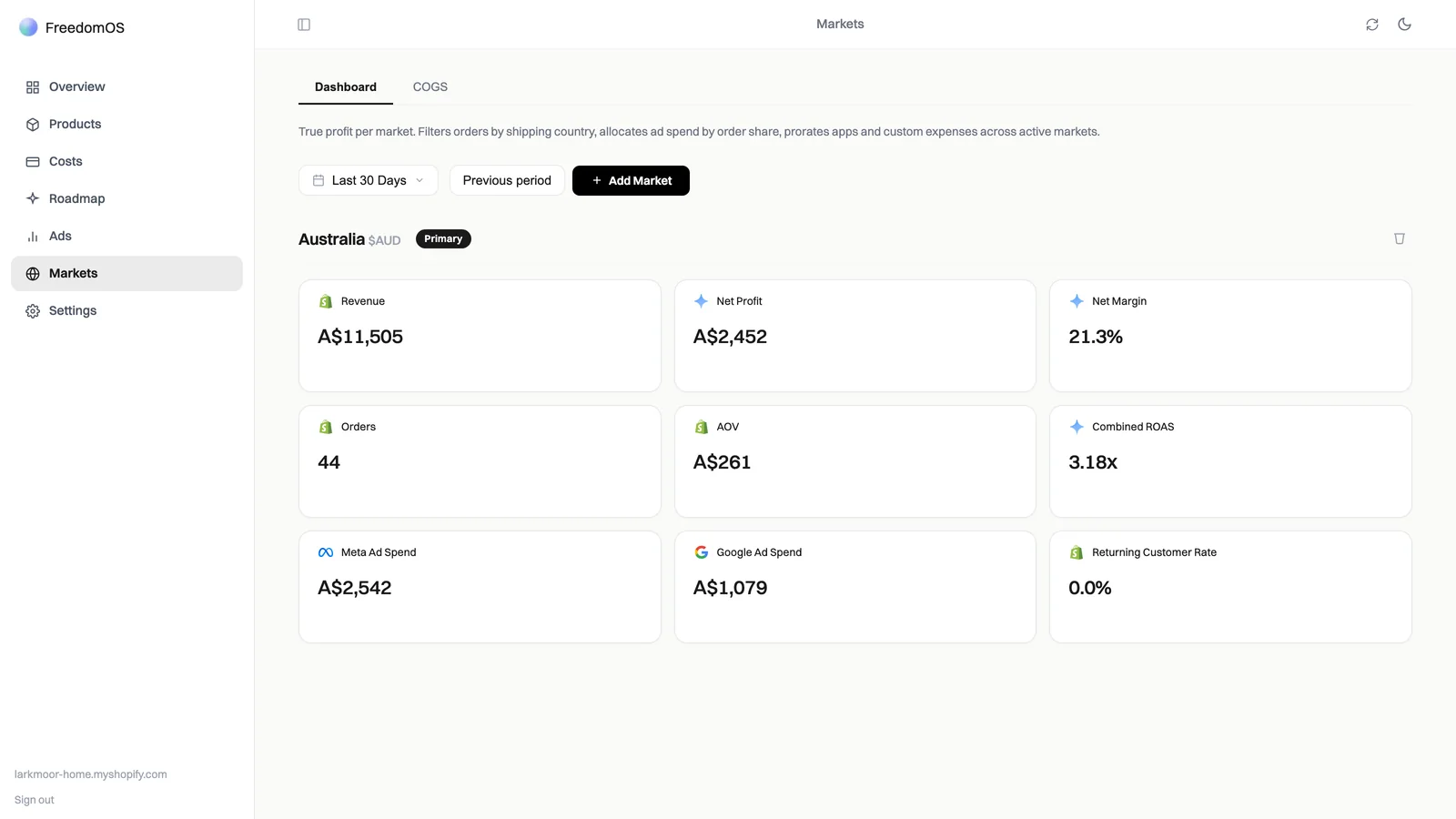This screenshot has width=1456, height=819.
Task: Open the Roadmap page
Action: 126,198
